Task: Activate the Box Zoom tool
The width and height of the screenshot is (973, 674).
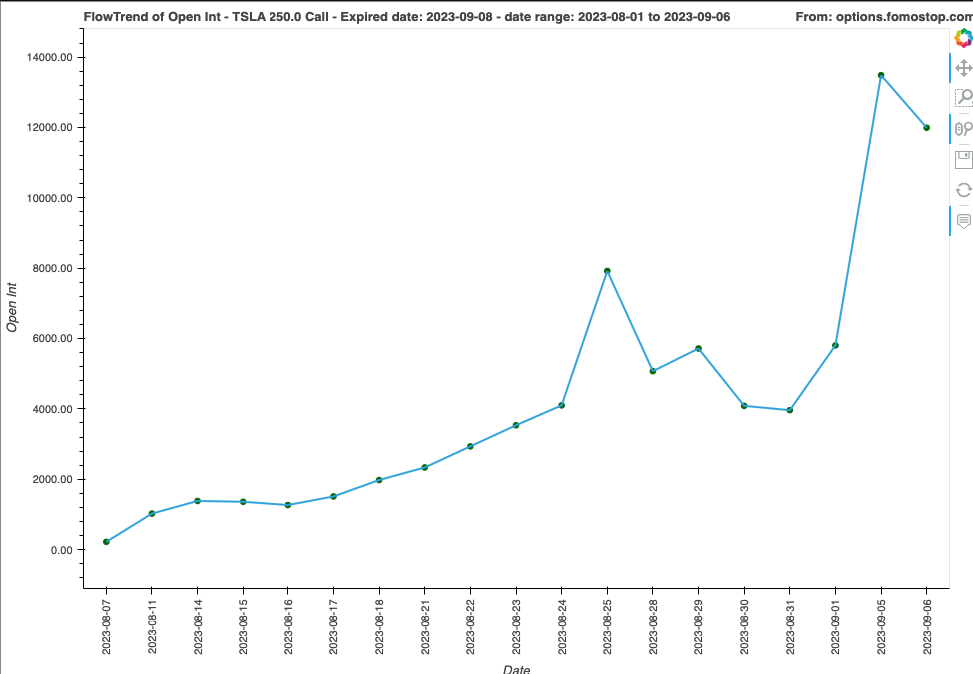Action: coord(963,97)
